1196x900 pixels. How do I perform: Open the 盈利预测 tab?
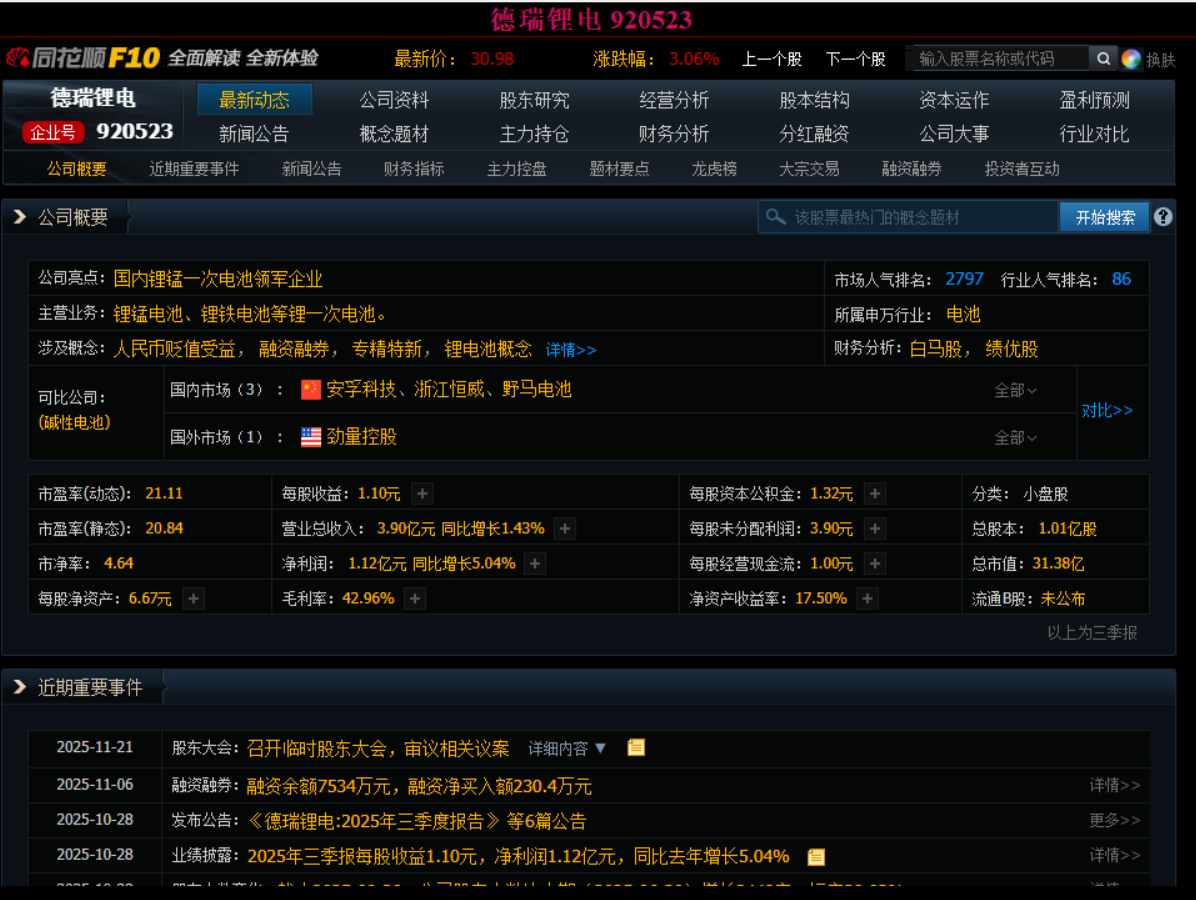tap(1095, 100)
